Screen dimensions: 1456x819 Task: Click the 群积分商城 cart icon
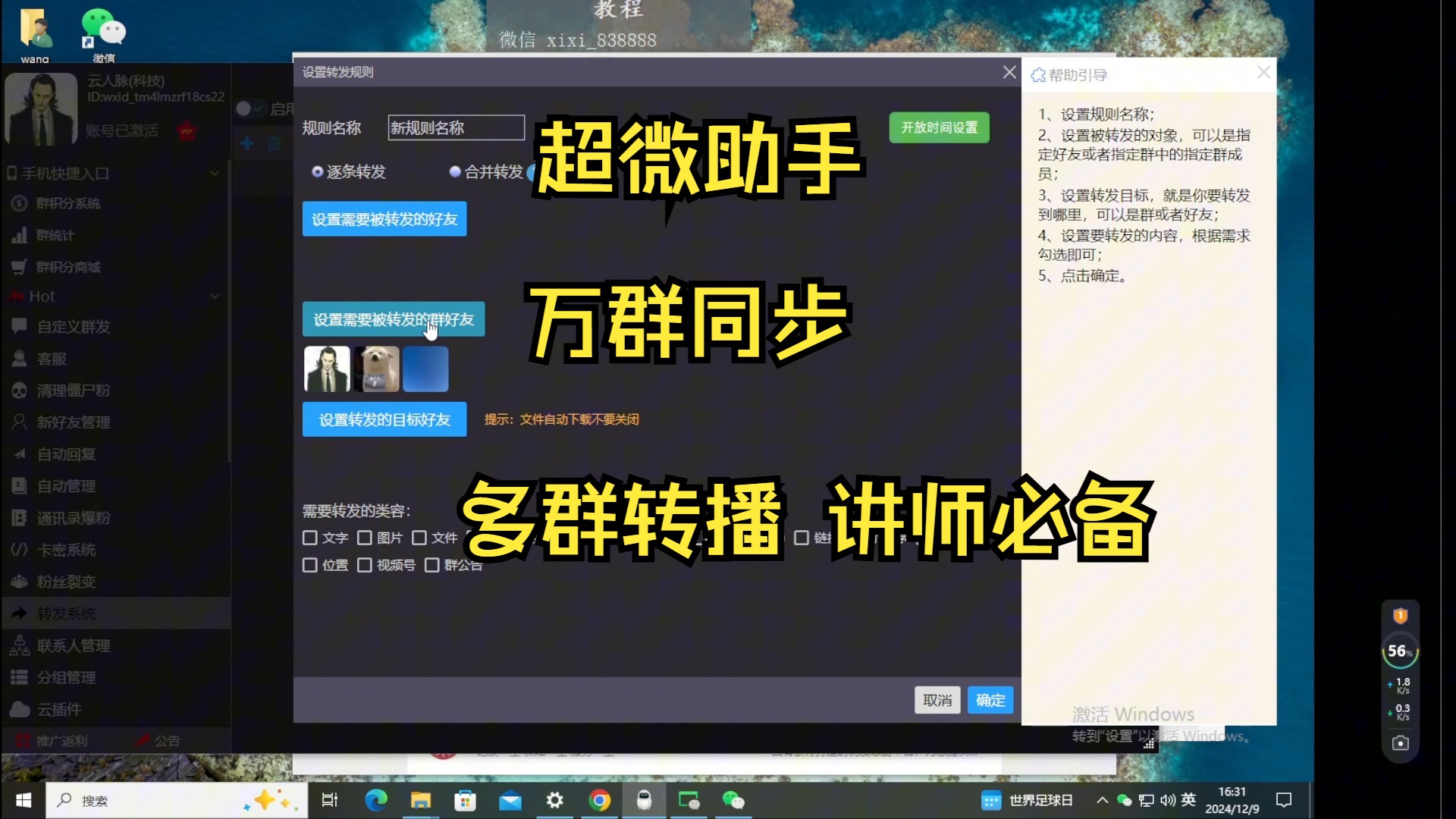pos(19,267)
